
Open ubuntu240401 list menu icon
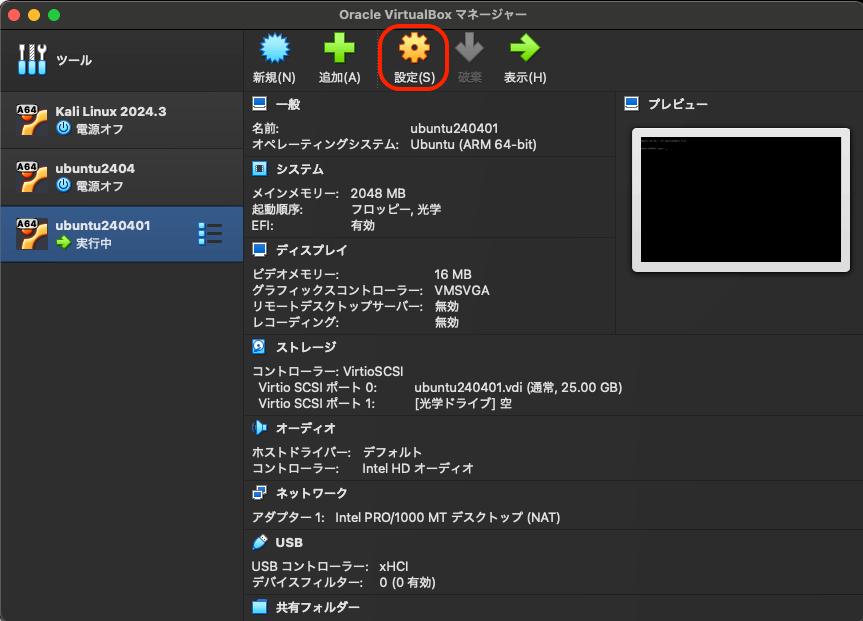(x=210, y=234)
